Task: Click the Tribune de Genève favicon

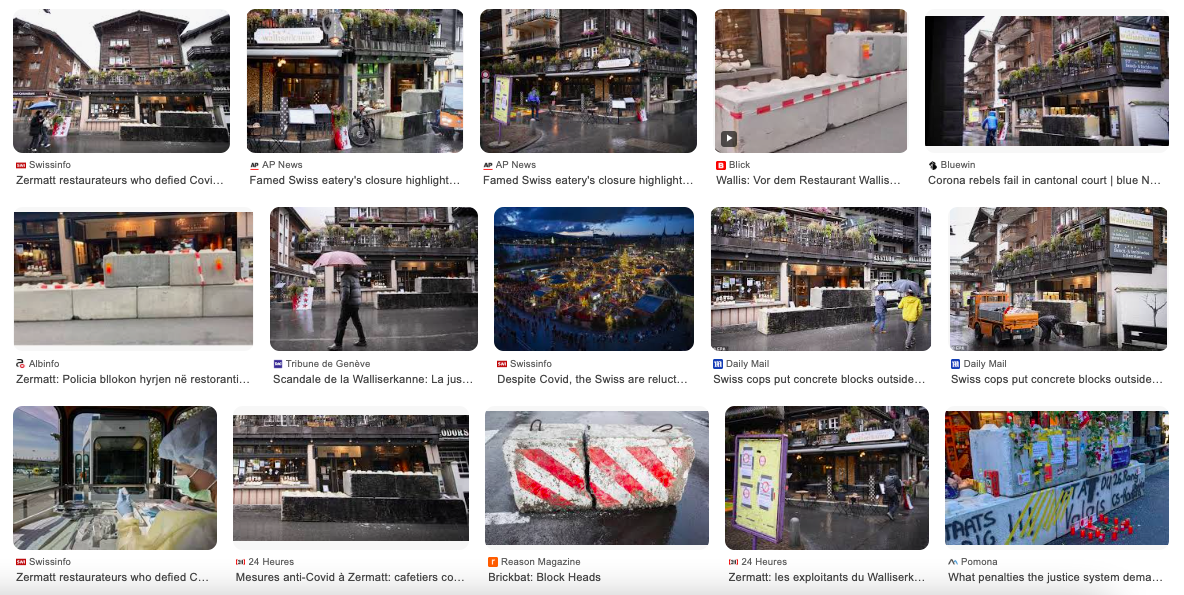Action: pos(277,364)
